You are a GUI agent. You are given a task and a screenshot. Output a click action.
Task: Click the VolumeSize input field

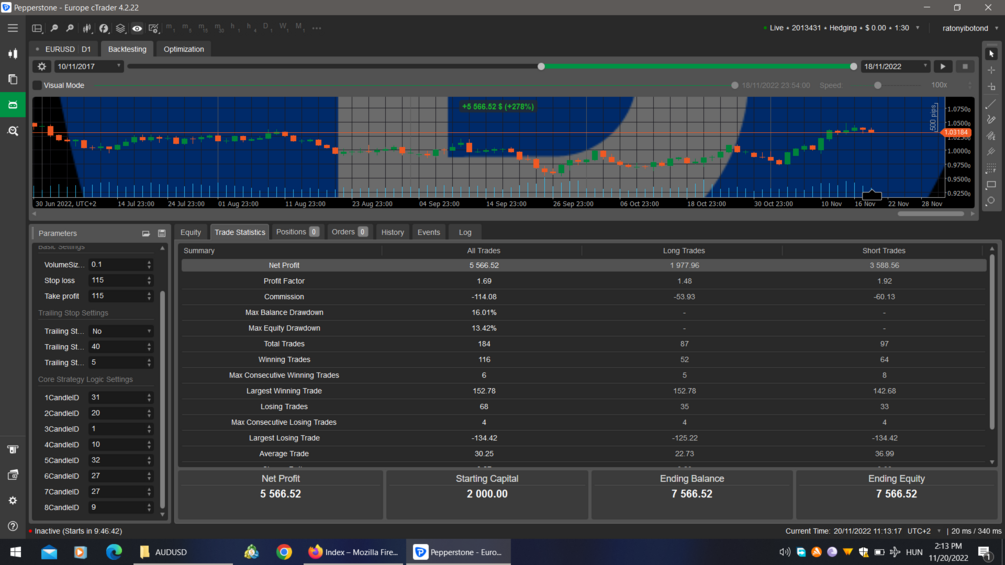click(x=117, y=265)
